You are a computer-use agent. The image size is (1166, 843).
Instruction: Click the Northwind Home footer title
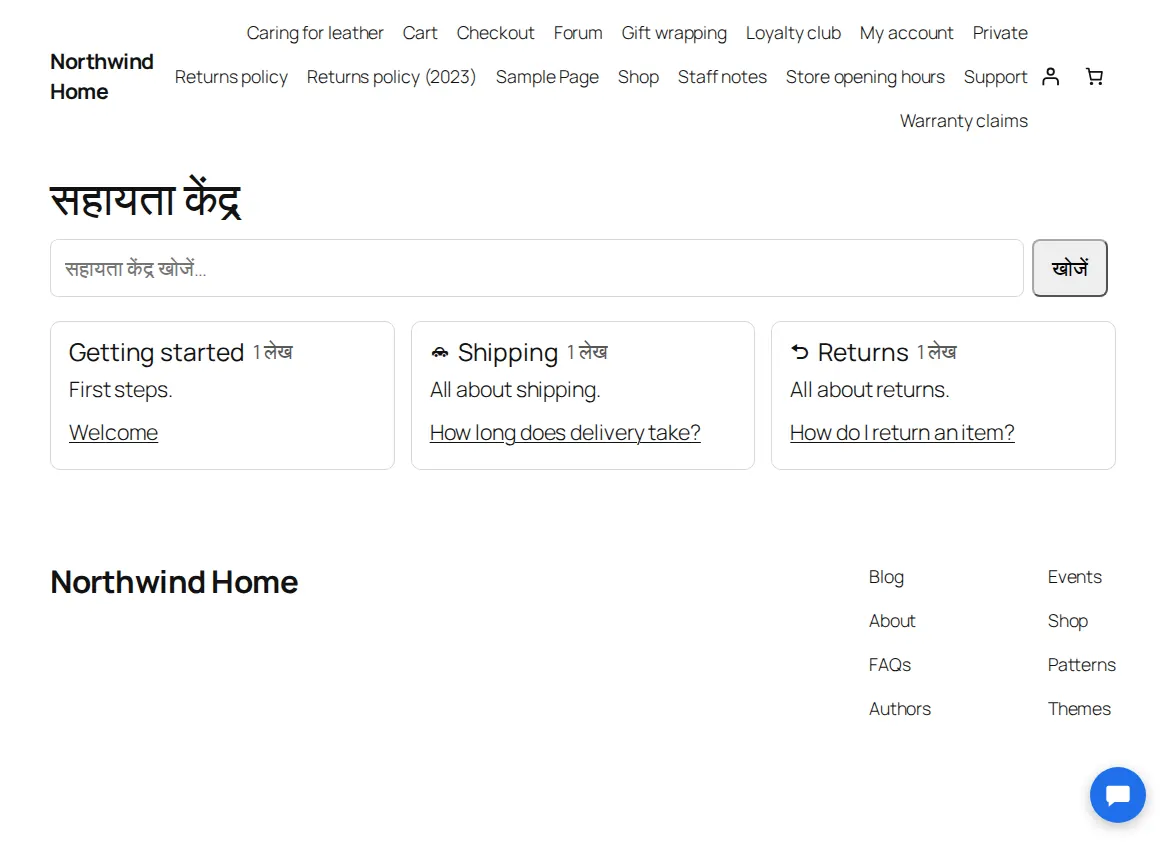point(174,582)
